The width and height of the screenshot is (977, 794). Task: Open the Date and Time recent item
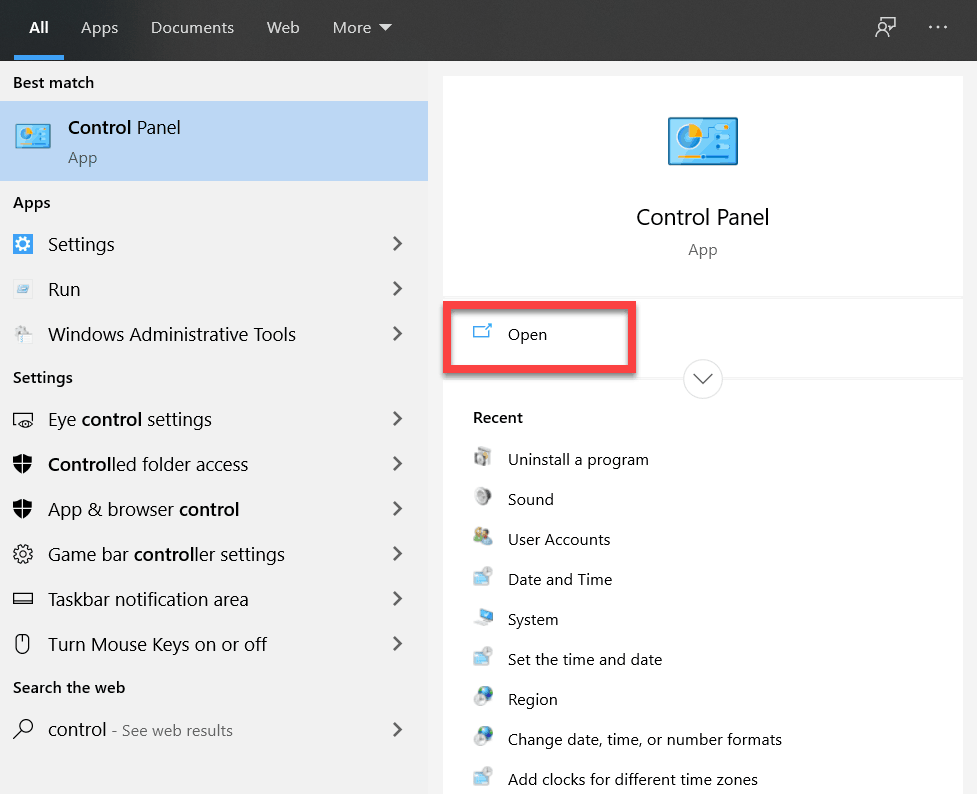pos(560,580)
